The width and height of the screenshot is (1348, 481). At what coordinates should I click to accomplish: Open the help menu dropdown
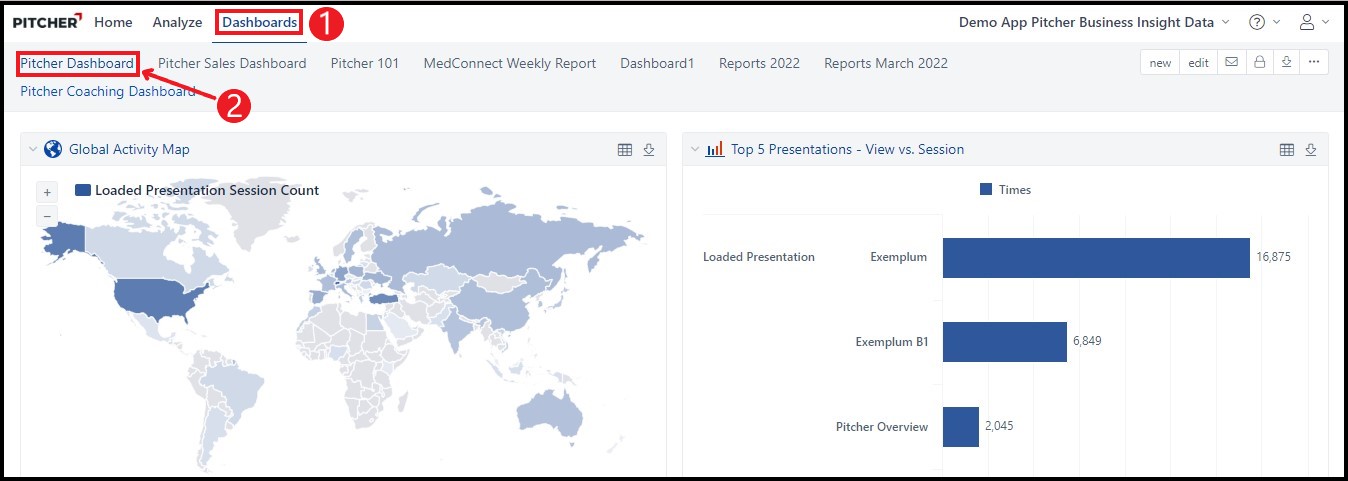click(1264, 22)
